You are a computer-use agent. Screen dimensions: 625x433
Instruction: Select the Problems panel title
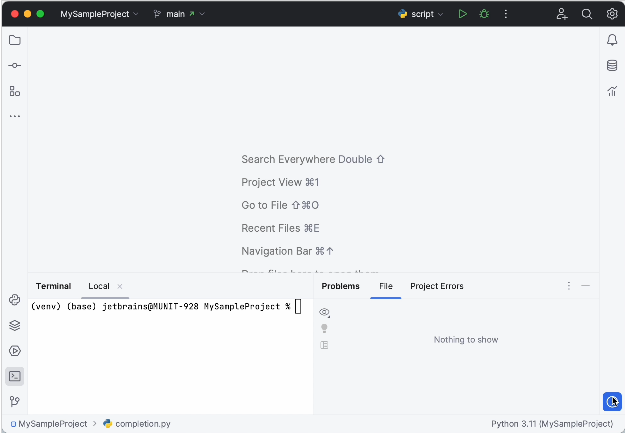pyautogui.click(x=340, y=286)
